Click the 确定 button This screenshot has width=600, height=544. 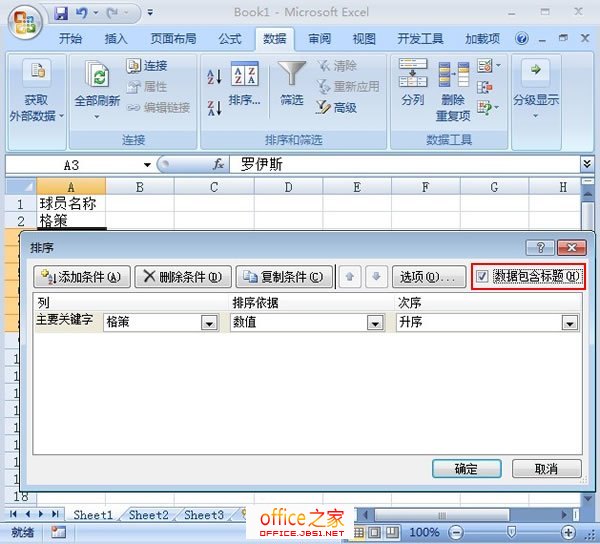pos(466,468)
